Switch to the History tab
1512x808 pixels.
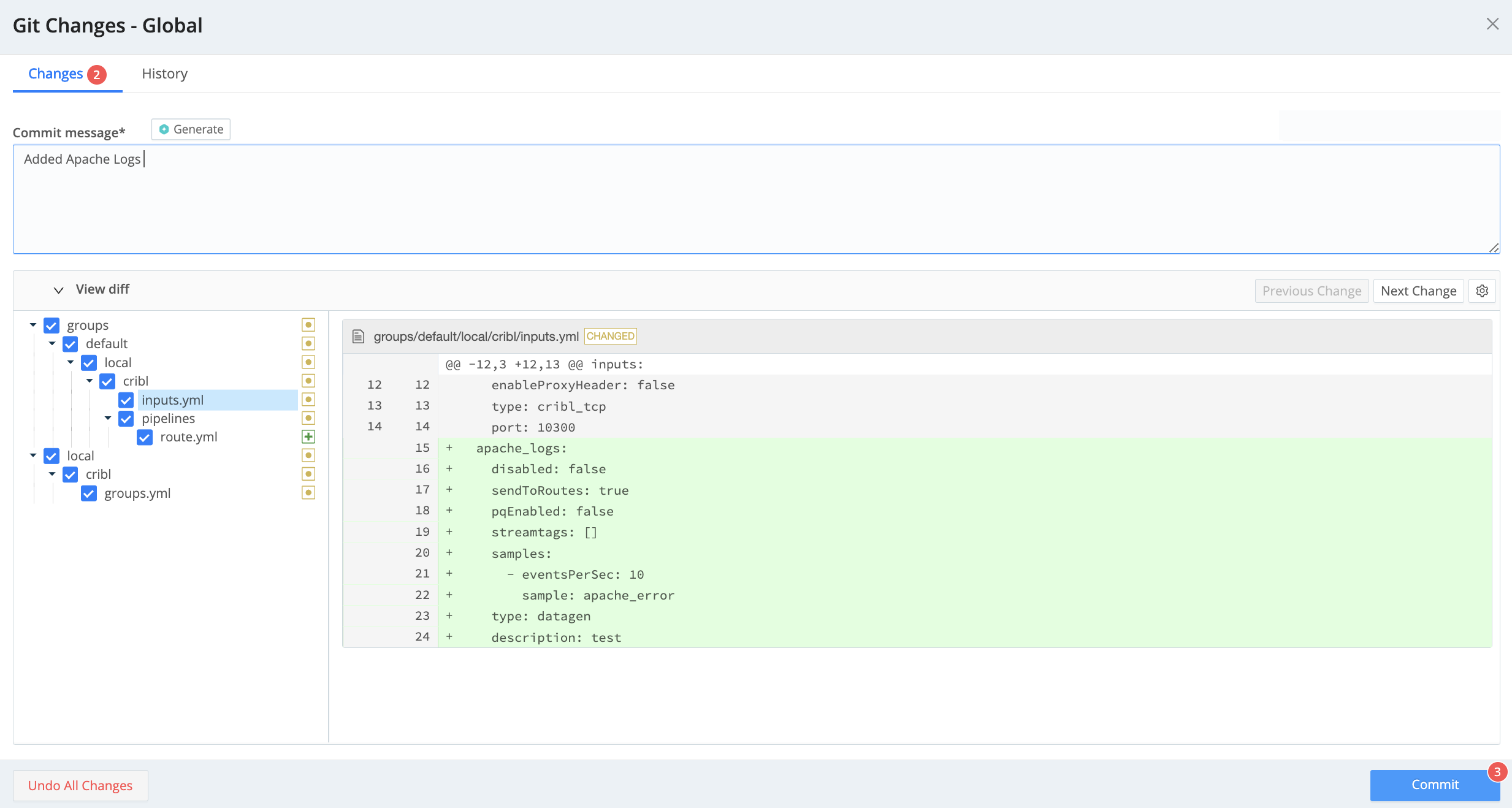[164, 74]
